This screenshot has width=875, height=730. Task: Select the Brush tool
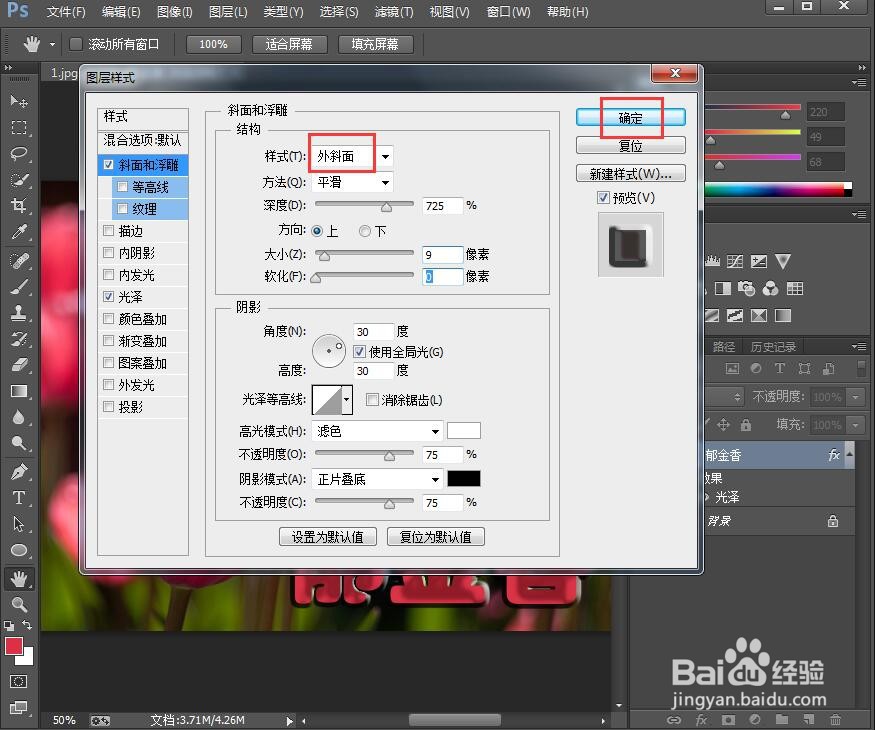tap(19, 287)
